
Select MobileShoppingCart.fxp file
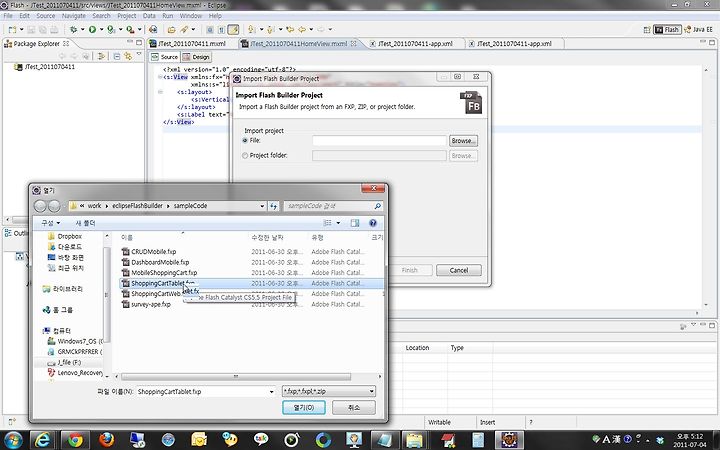pos(164,273)
